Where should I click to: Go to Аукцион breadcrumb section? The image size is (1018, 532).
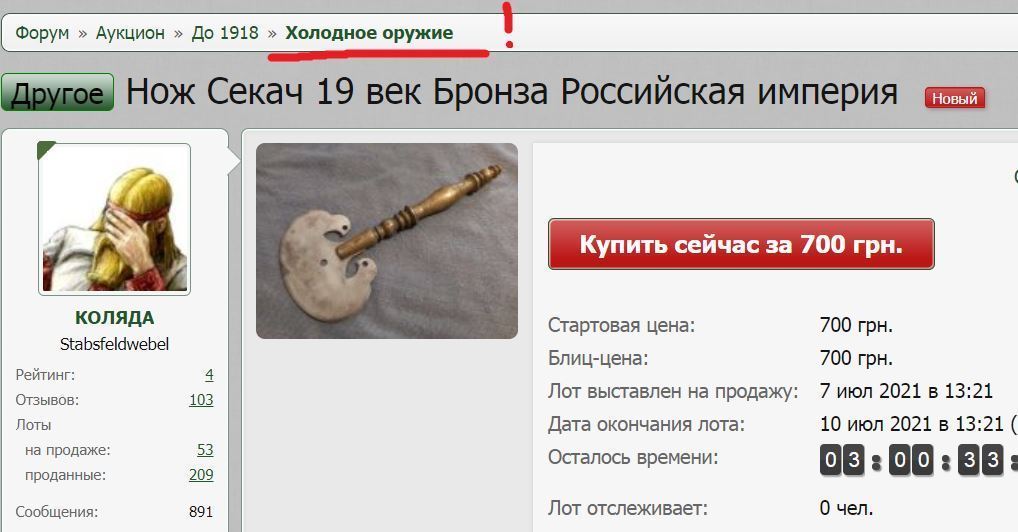(130, 32)
